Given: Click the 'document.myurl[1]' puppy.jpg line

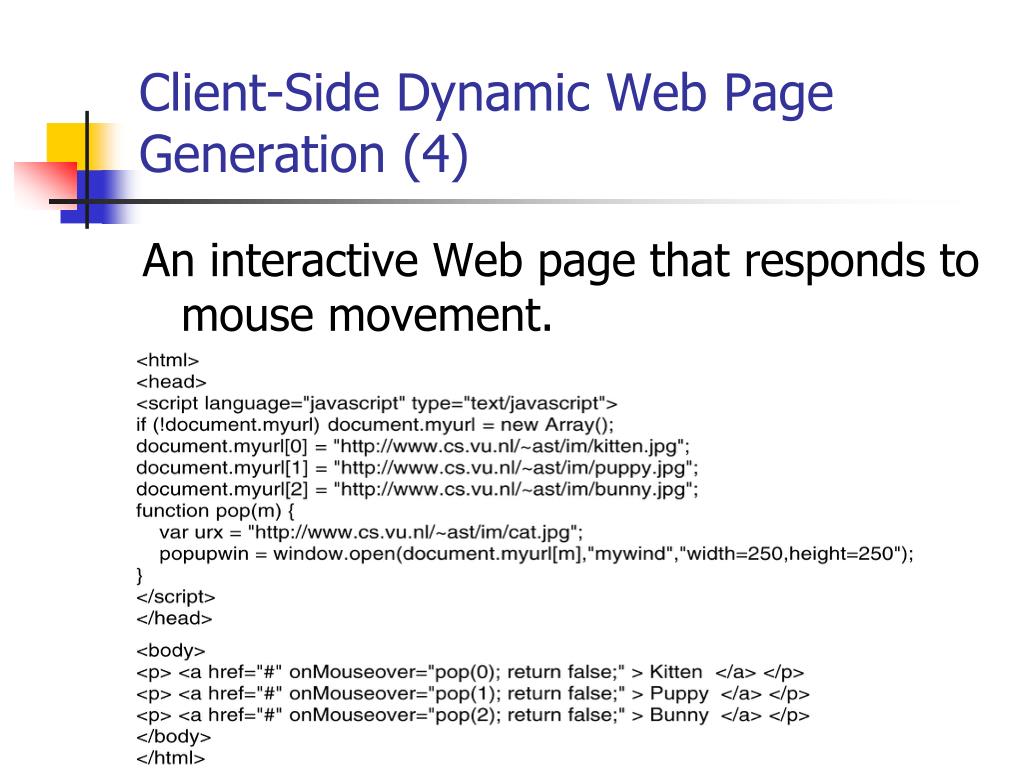Looking at the screenshot, I should 417,468.
